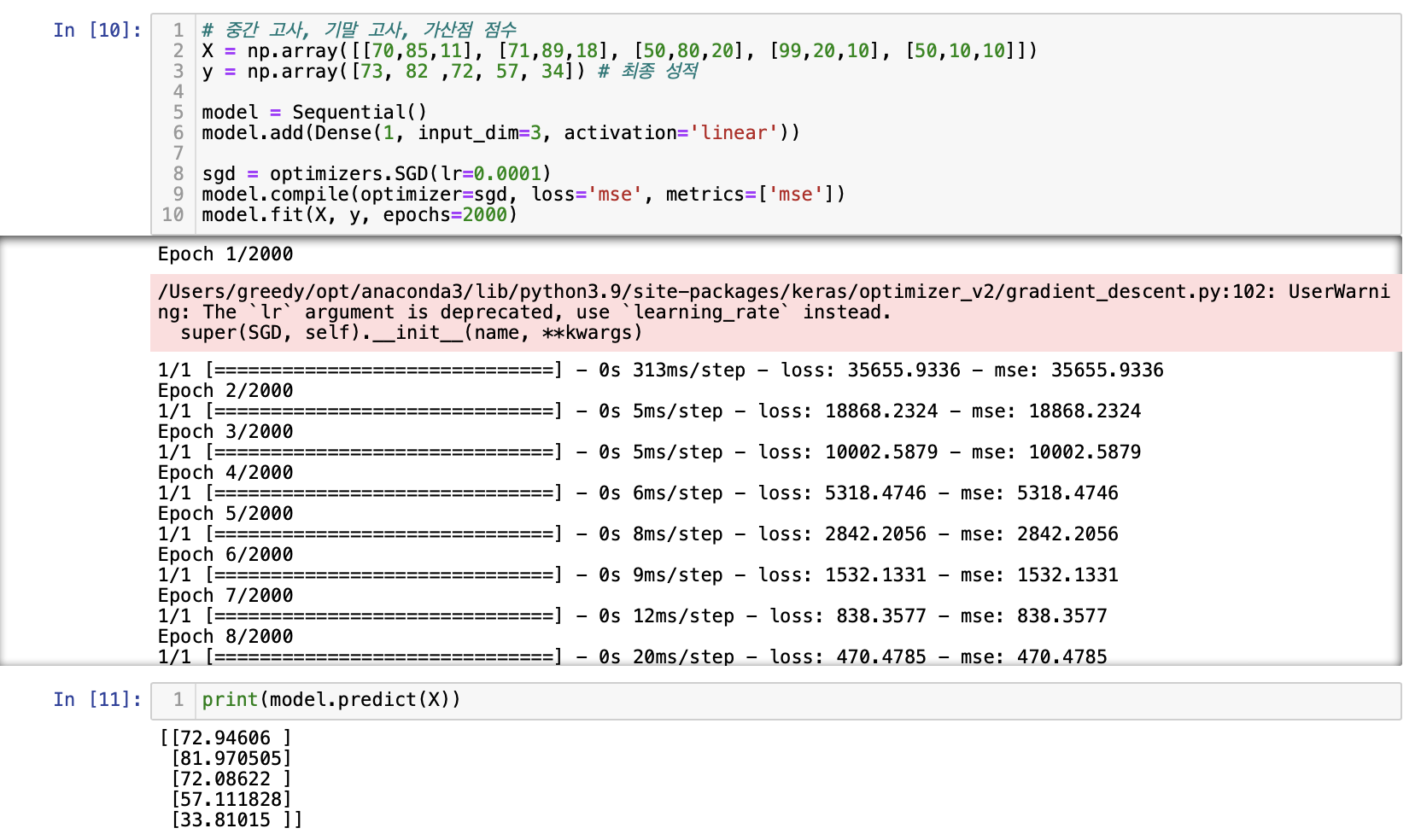
Task: Click the model.add(Dense...) code line
Action: (501, 133)
